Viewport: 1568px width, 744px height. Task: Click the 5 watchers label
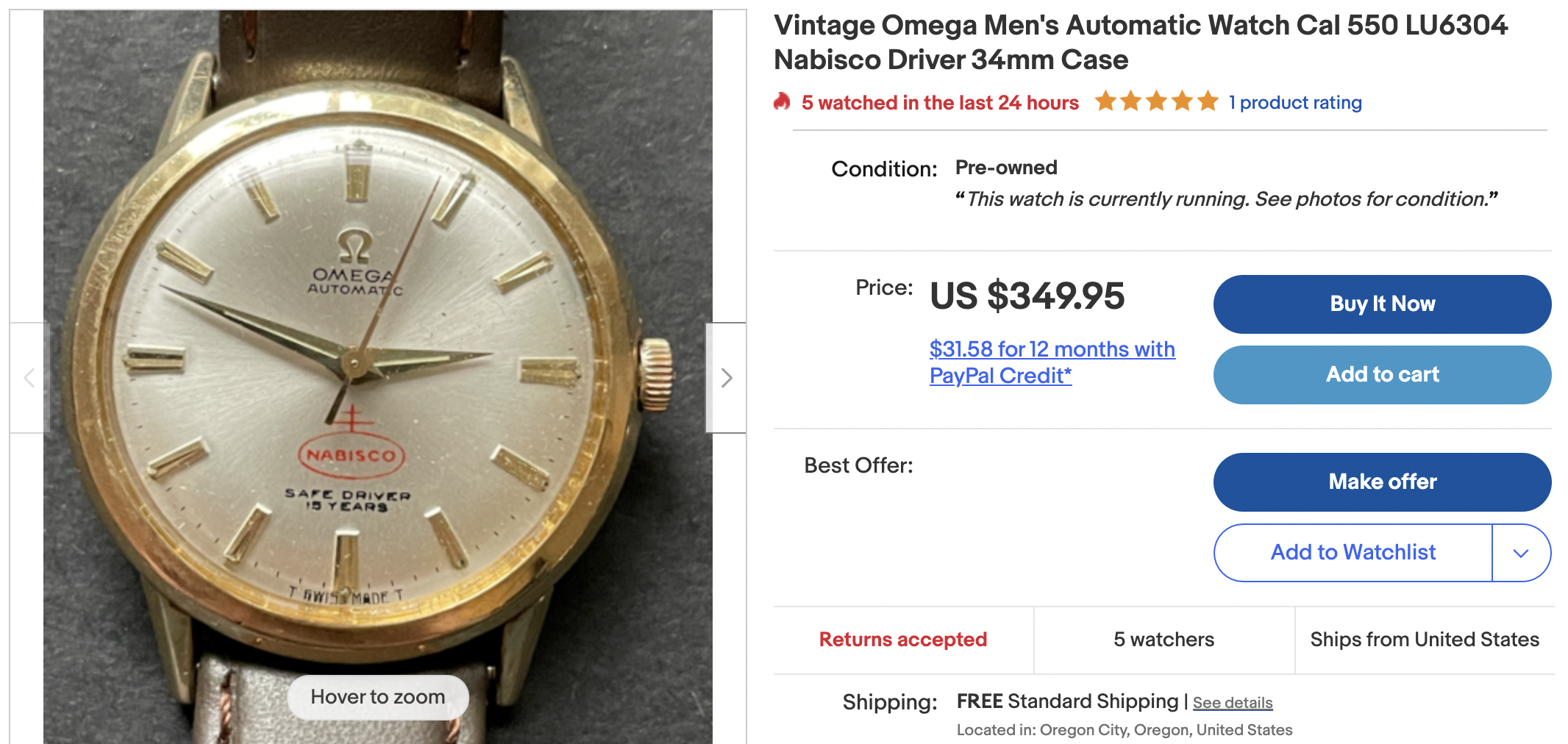pyautogui.click(x=1163, y=640)
